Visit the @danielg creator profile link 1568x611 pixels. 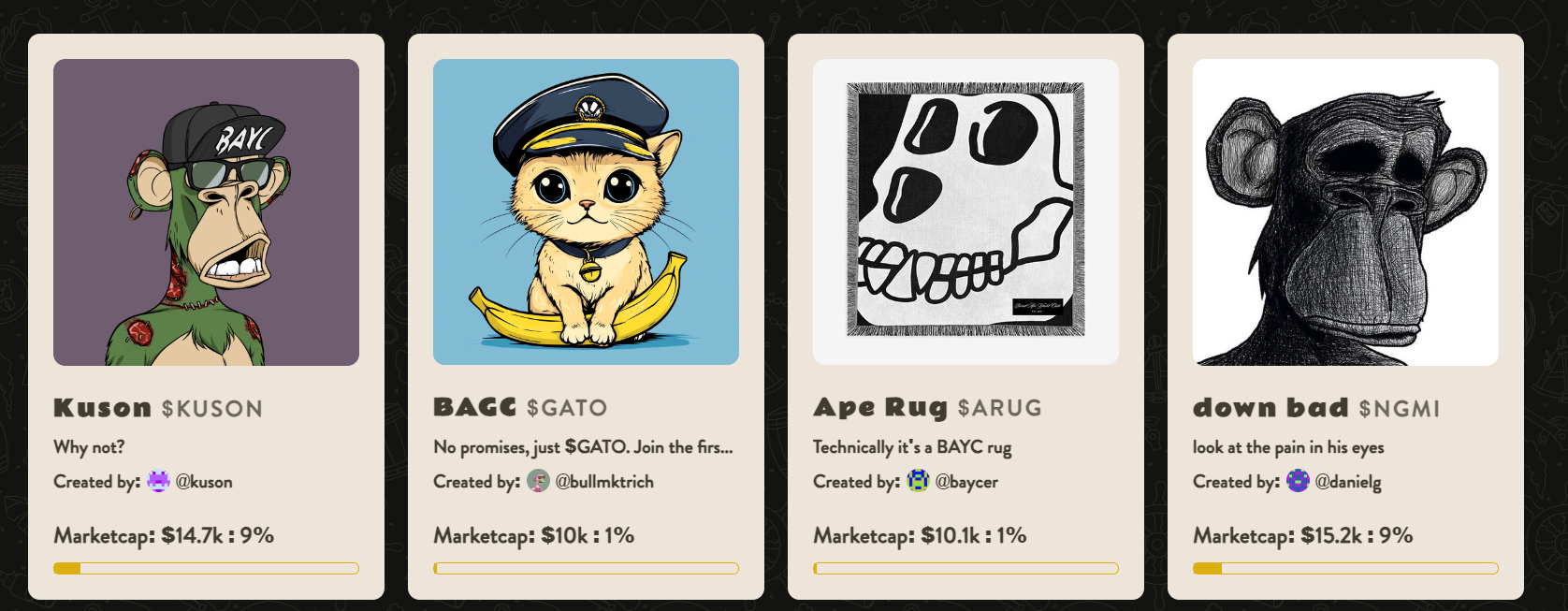point(1348,482)
